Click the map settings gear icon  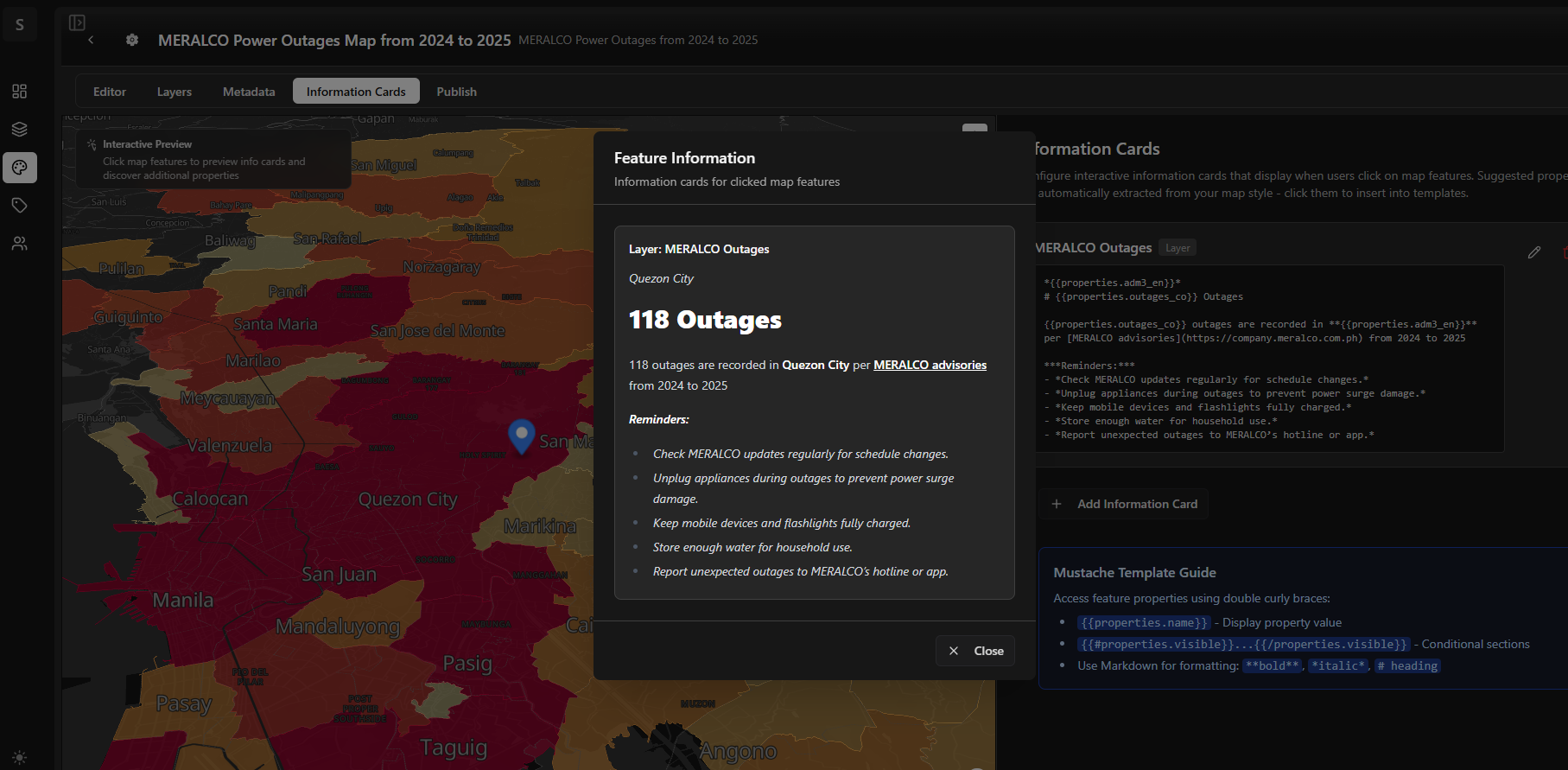point(132,40)
